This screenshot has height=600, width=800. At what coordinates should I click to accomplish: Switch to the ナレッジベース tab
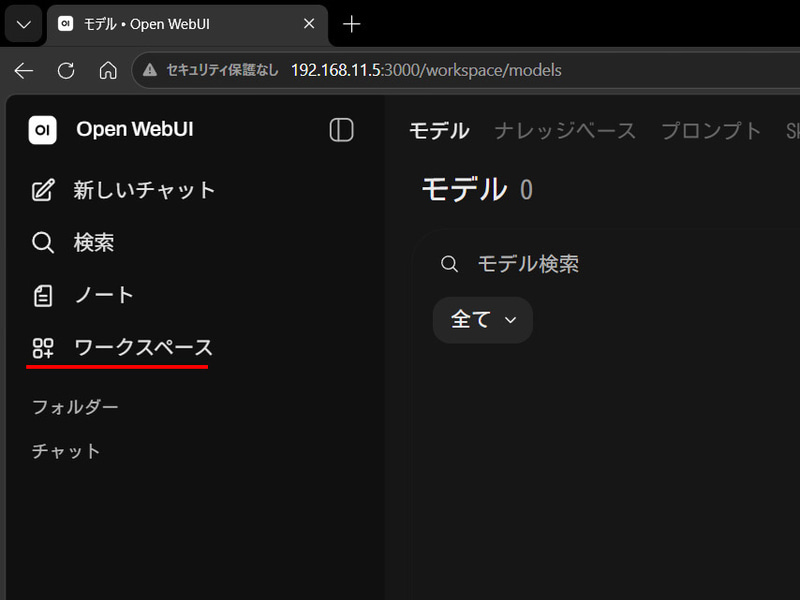click(565, 131)
